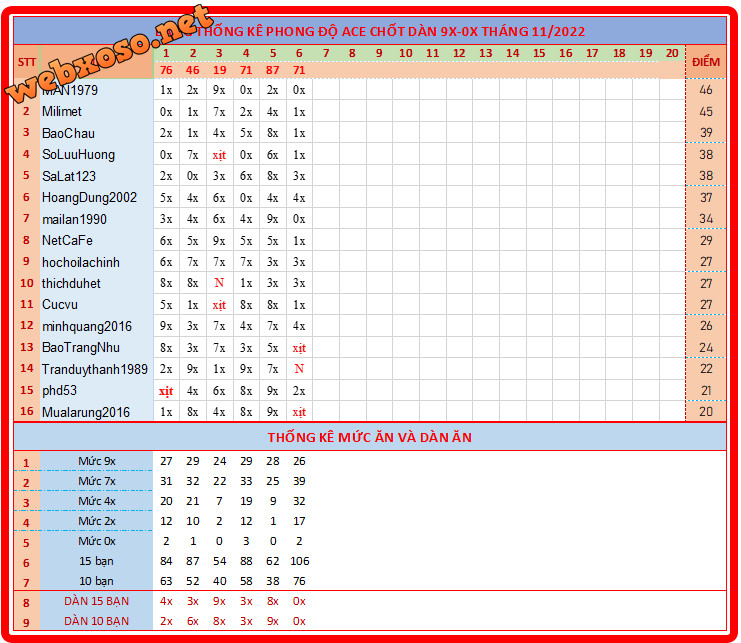Click the Mức 7x row label
741x643 pixels.
tap(97, 481)
